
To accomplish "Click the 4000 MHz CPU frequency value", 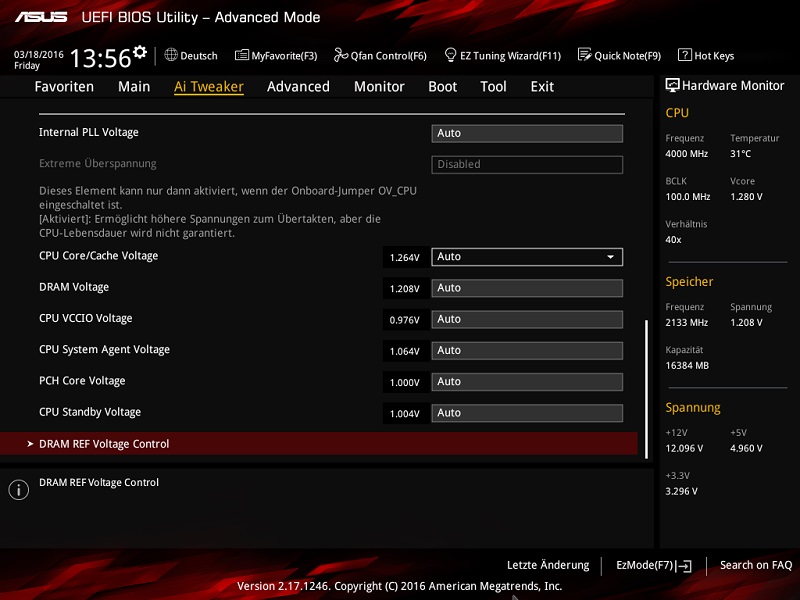I will 687,154.
